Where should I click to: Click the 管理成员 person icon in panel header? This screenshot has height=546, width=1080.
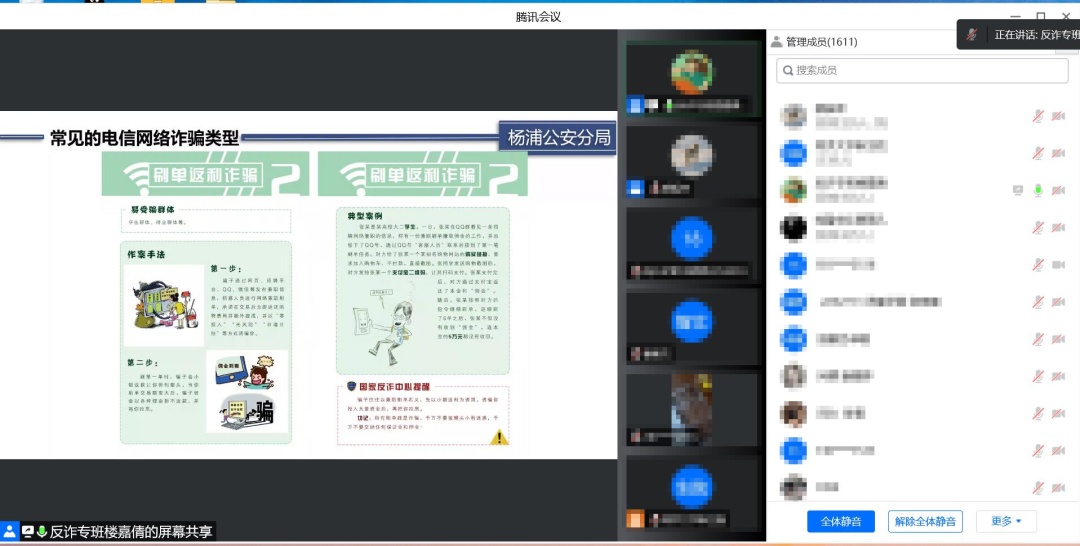(775, 42)
